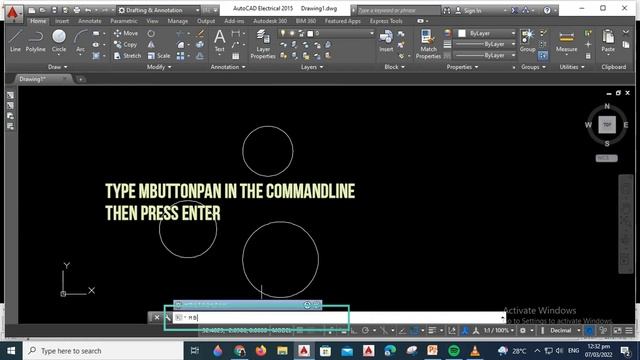Add a new drawing tab with plus

pos(81,80)
